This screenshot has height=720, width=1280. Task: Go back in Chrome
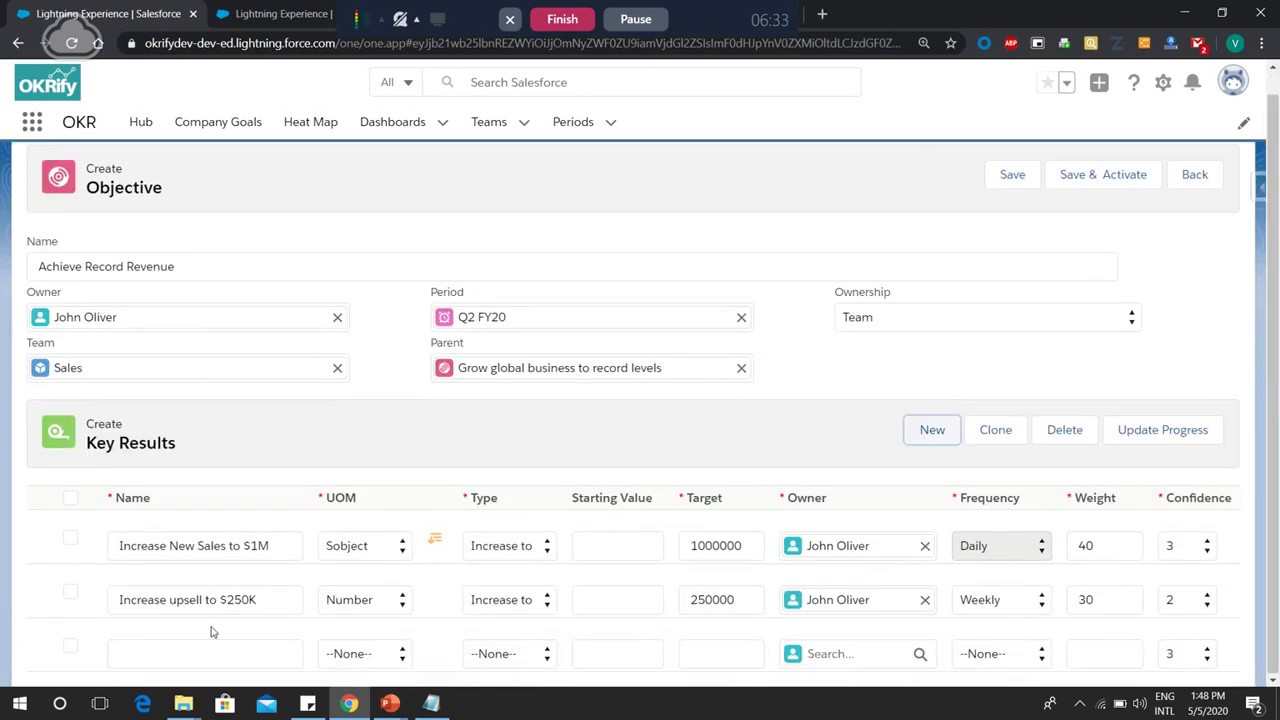point(18,43)
